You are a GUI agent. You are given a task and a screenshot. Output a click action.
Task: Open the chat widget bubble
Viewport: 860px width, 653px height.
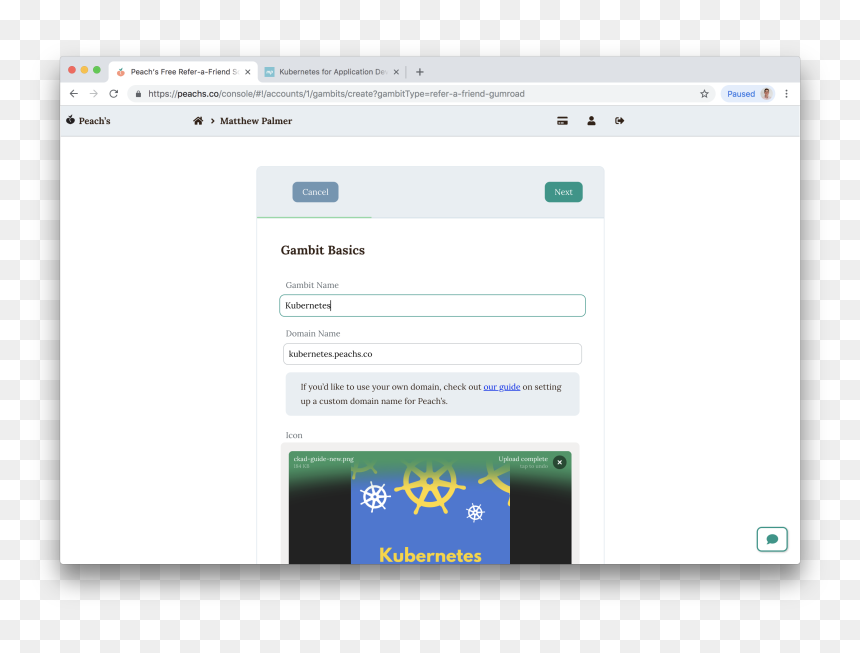(772, 539)
